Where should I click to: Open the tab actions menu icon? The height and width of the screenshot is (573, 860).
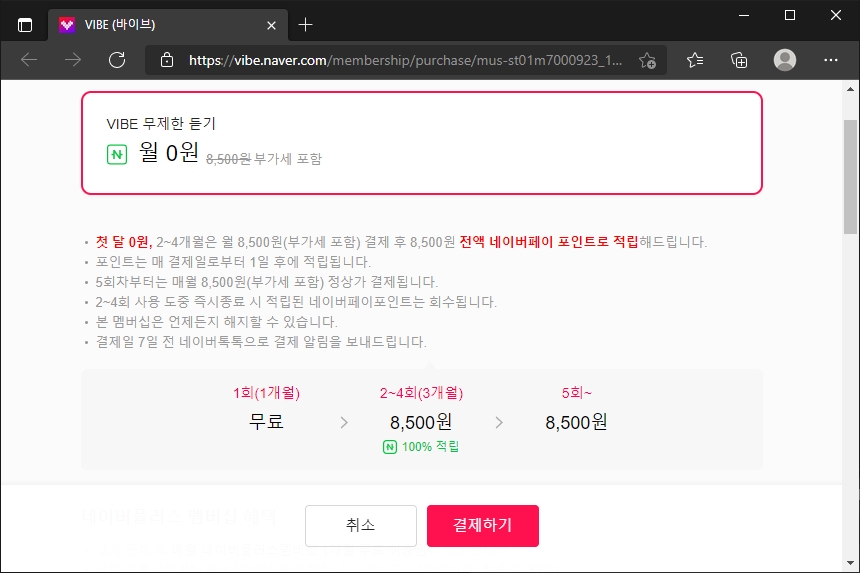(x=25, y=25)
